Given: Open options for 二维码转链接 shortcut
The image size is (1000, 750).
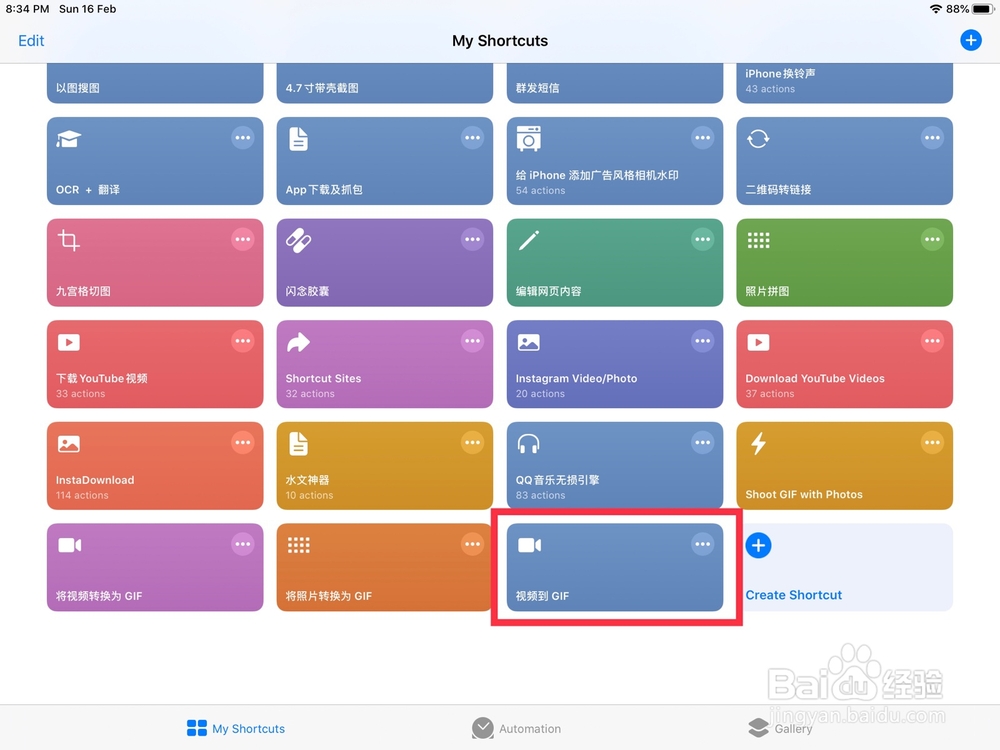Looking at the screenshot, I should coord(932,138).
